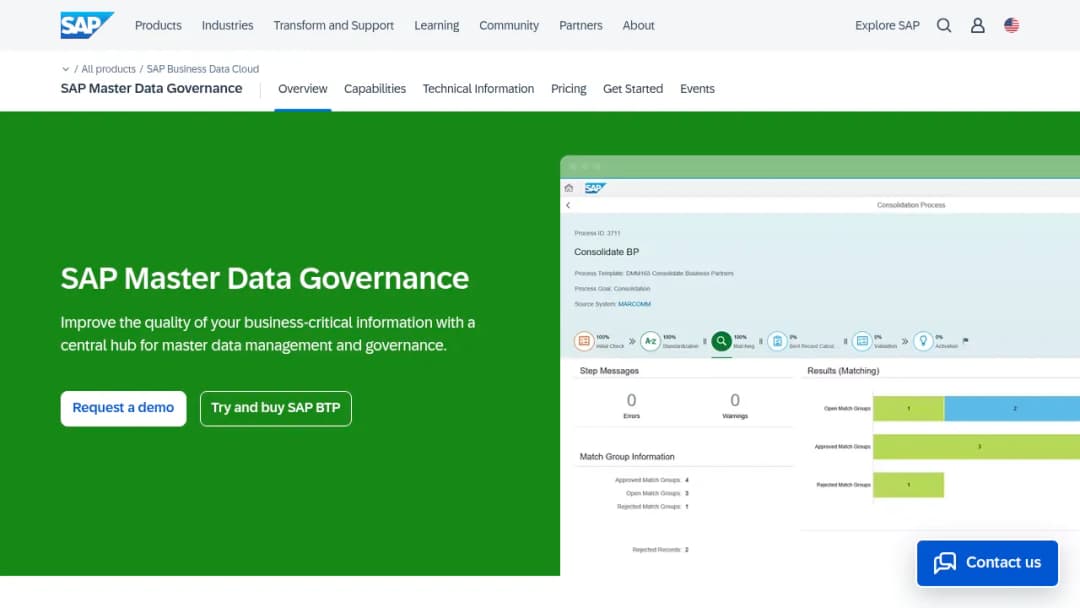Open the Events tab
1080x608 pixels.
(x=697, y=89)
